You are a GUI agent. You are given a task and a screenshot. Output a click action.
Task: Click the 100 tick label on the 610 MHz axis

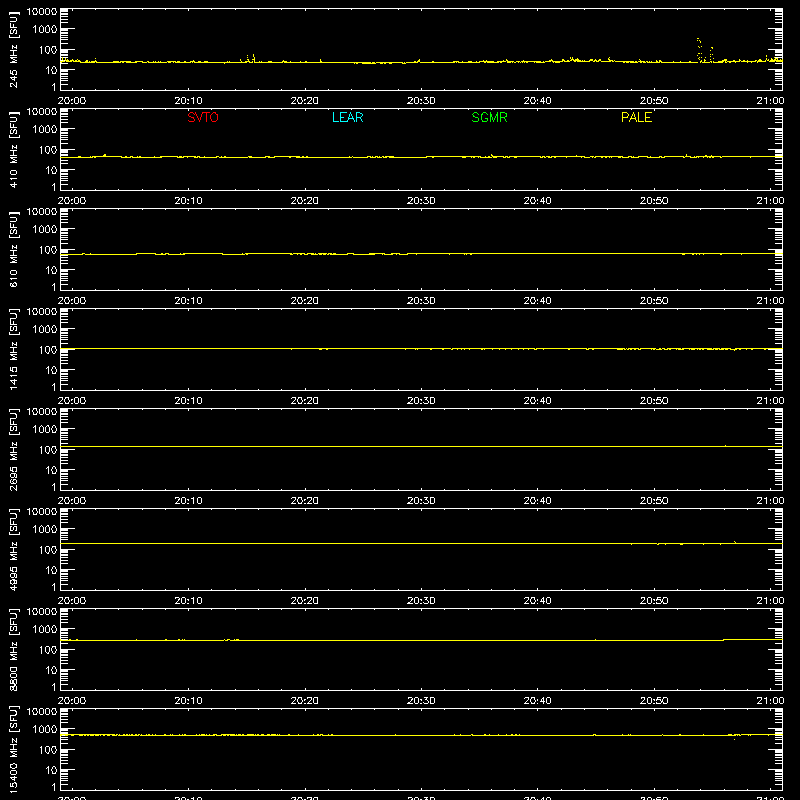(47, 250)
